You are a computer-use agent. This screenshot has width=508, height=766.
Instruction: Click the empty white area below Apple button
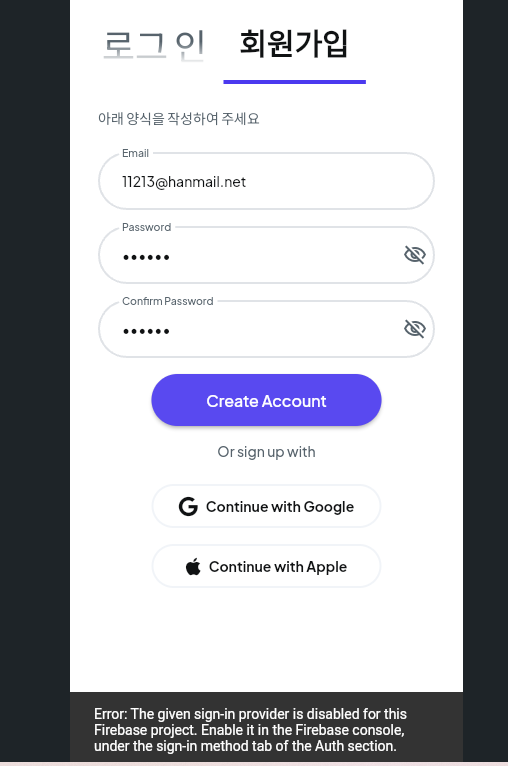266,640
